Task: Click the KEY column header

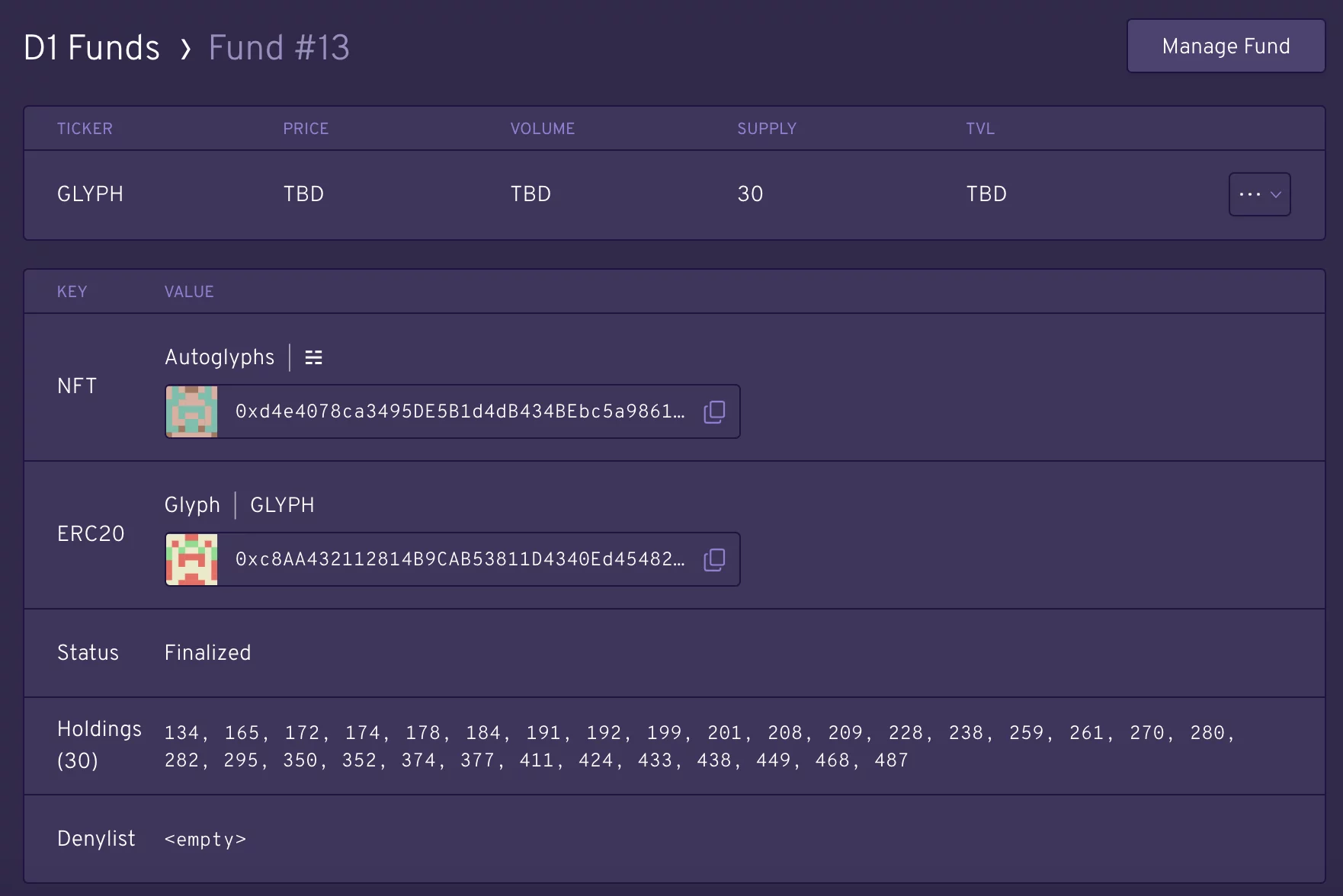Action: pos(72,292)
